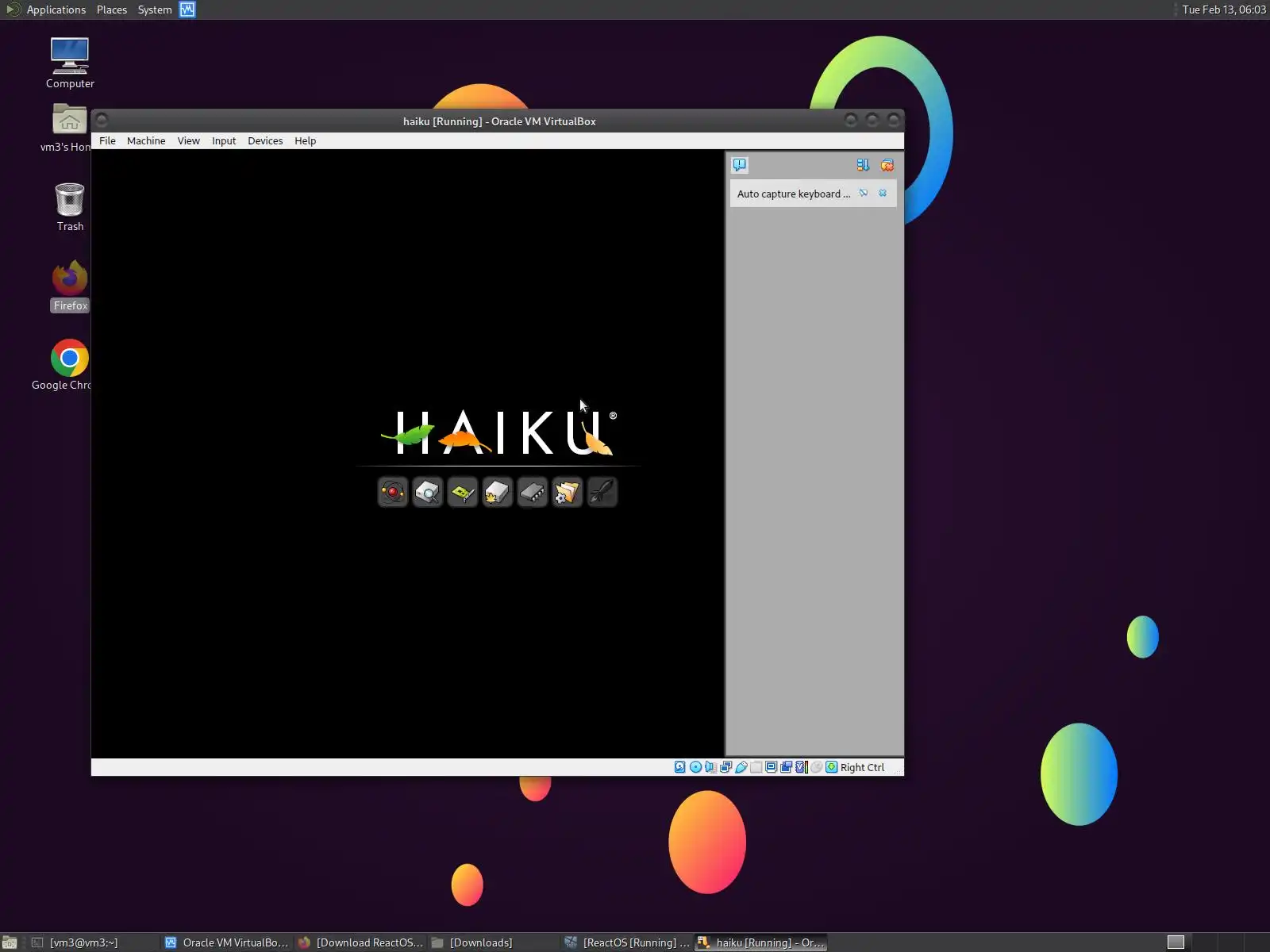Click the haiku [Running] window title bar
The width and height of the screenshot is (1270, 952).
[498, 121]
